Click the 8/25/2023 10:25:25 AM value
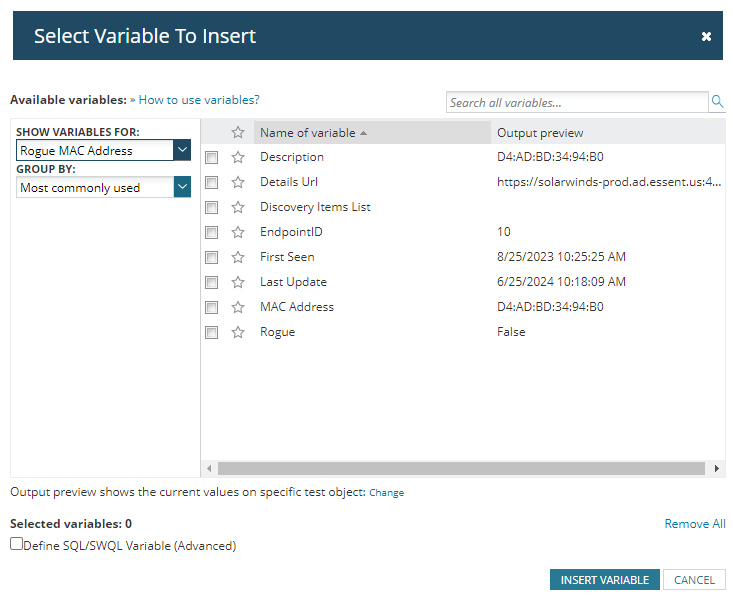 [x=561, y=257]
